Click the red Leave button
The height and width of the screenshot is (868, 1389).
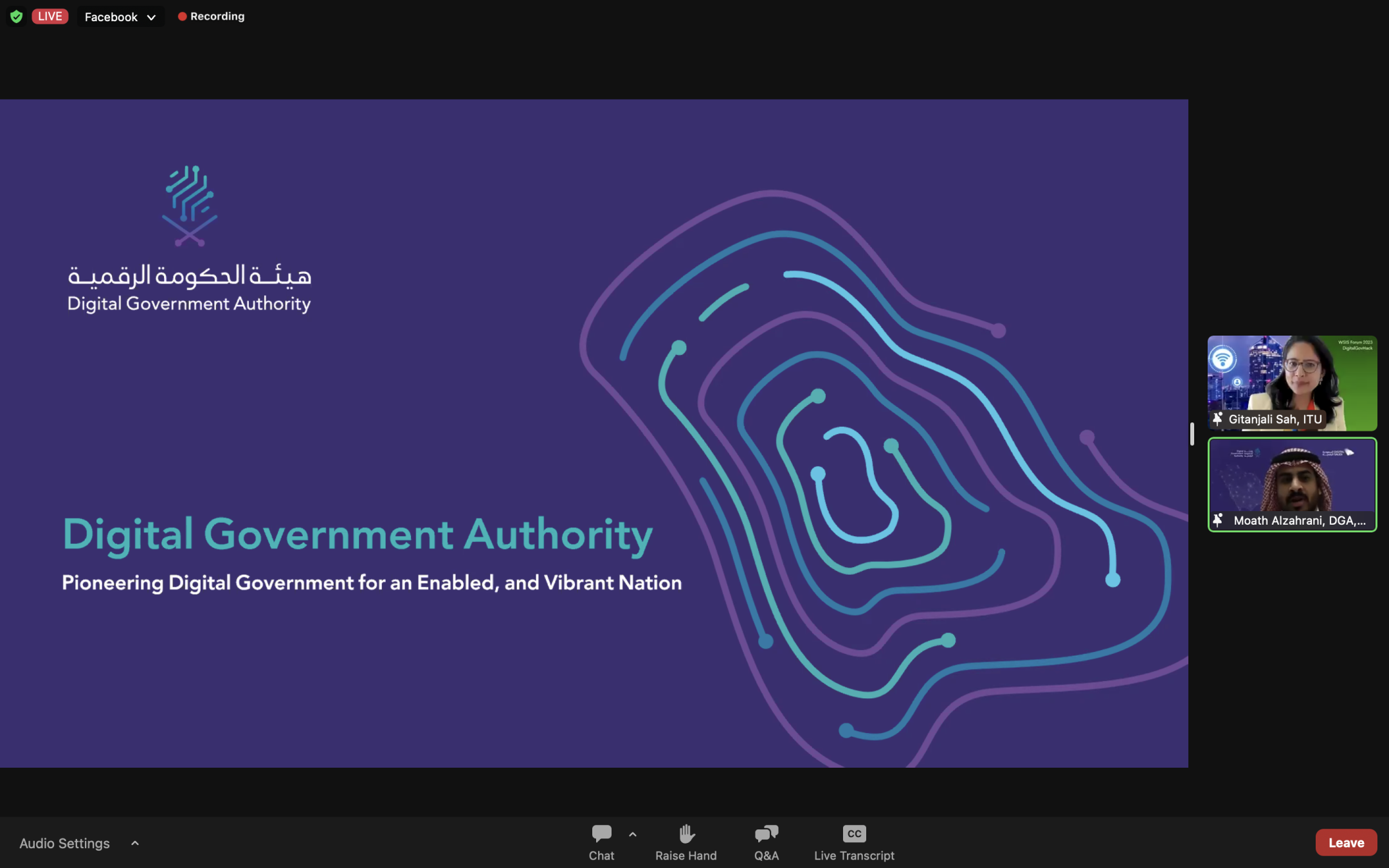click(1346, 842)
